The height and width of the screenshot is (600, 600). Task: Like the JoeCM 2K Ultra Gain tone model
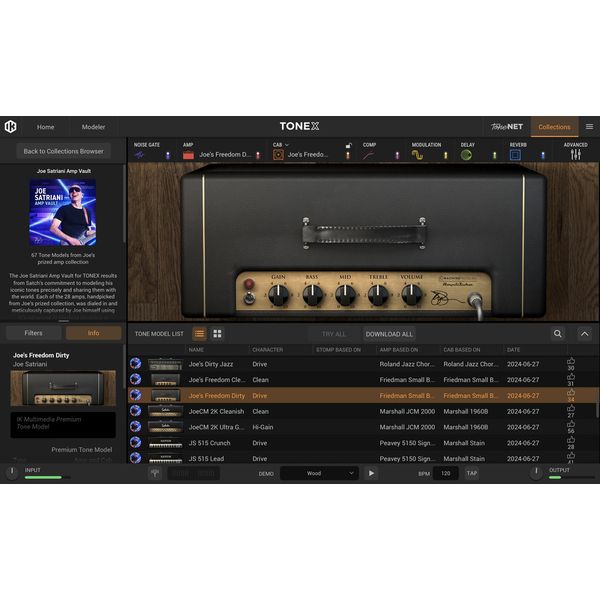(571, 424)
